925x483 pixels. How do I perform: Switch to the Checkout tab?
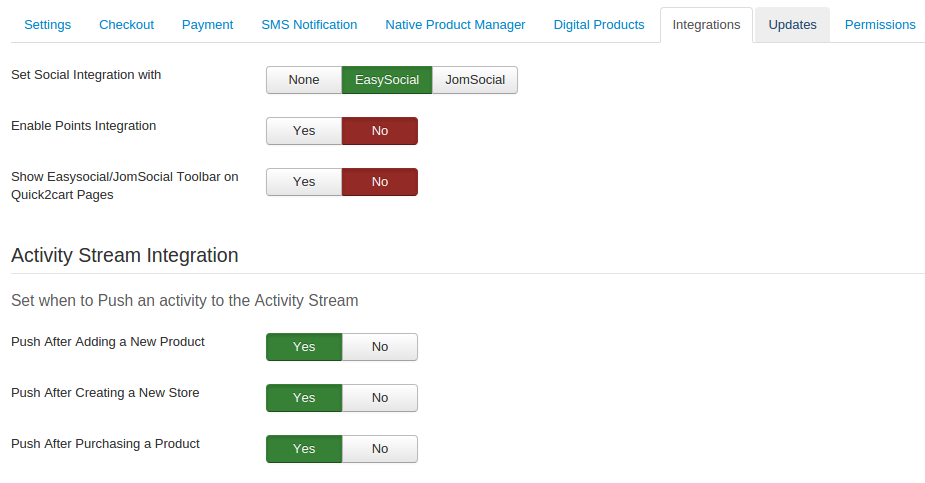pos(126,25)
